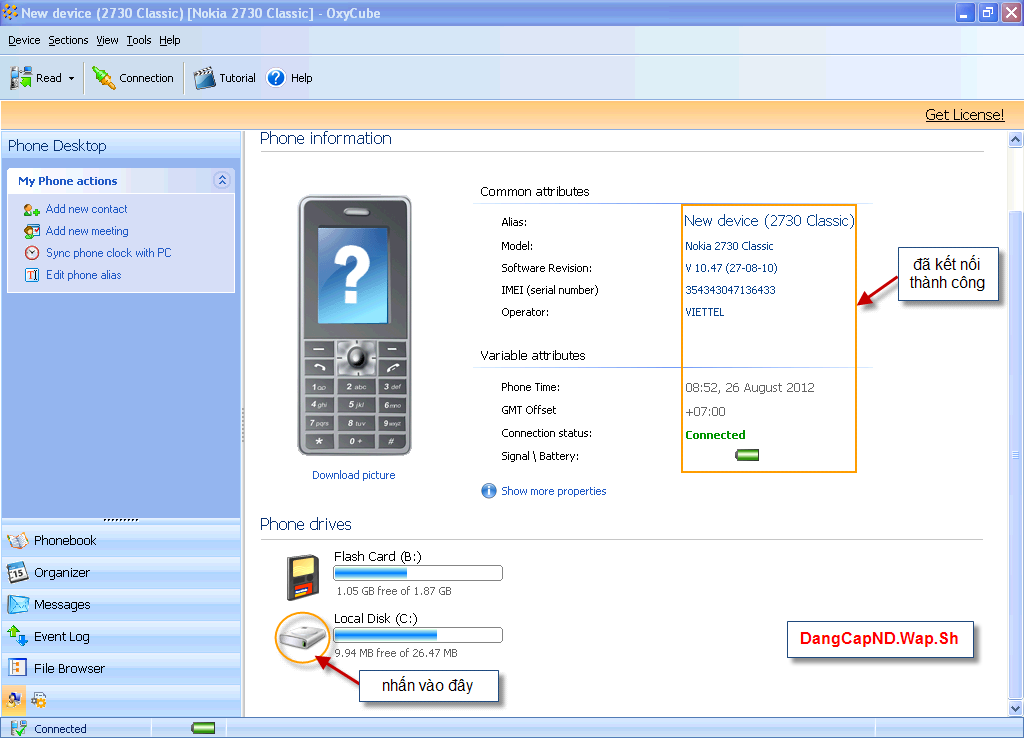Click the Event Log arrows icon

[17, 636]
